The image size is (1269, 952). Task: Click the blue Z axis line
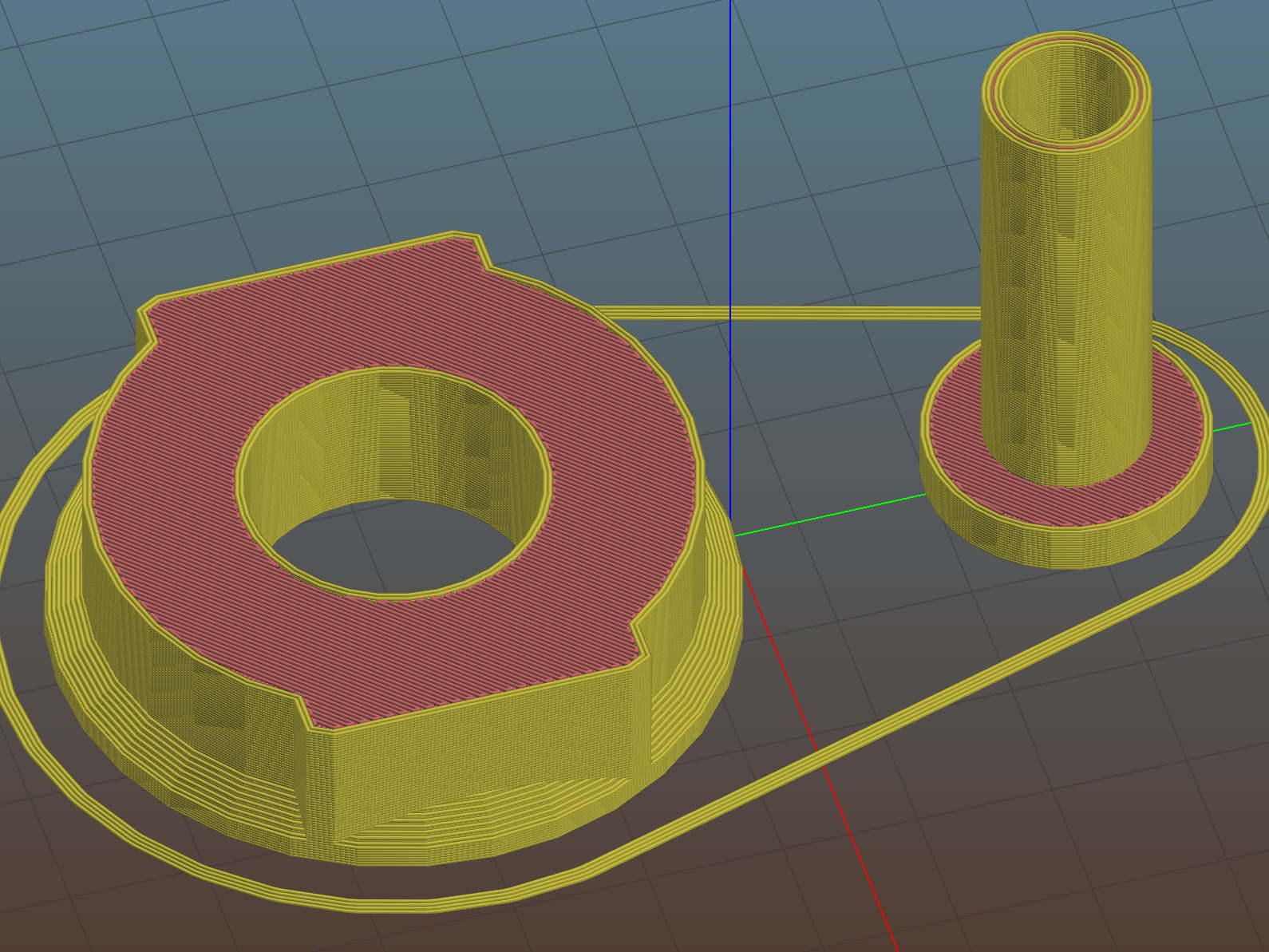(730, 160)
